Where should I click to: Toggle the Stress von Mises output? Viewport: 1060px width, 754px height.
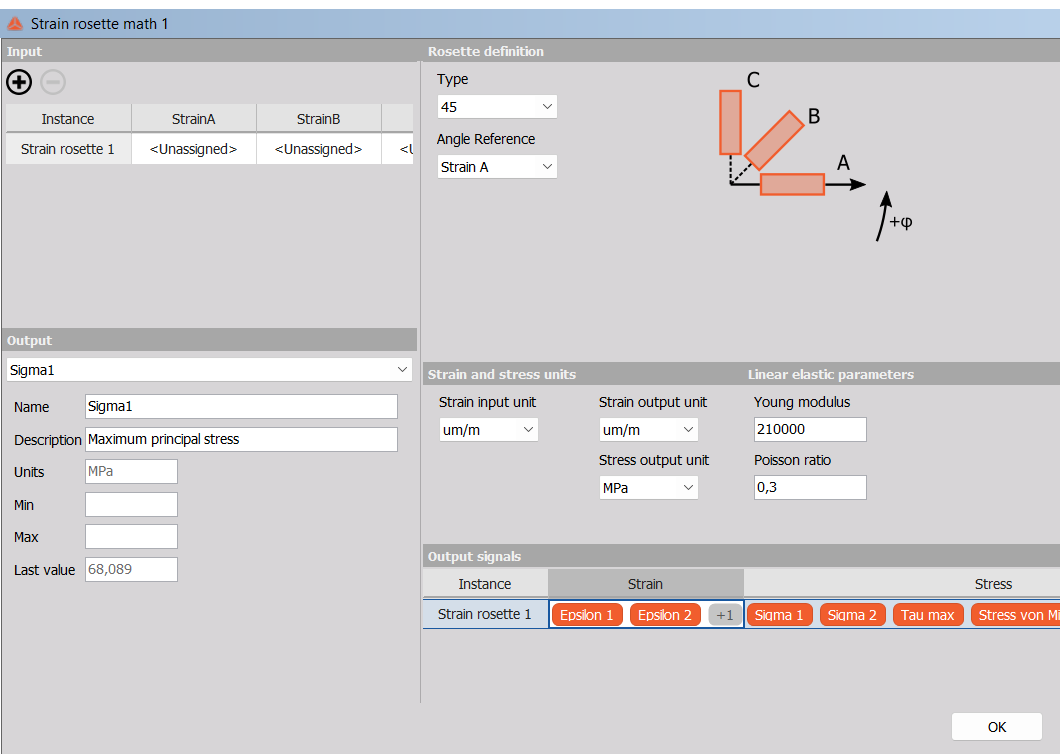point(1015,615)
